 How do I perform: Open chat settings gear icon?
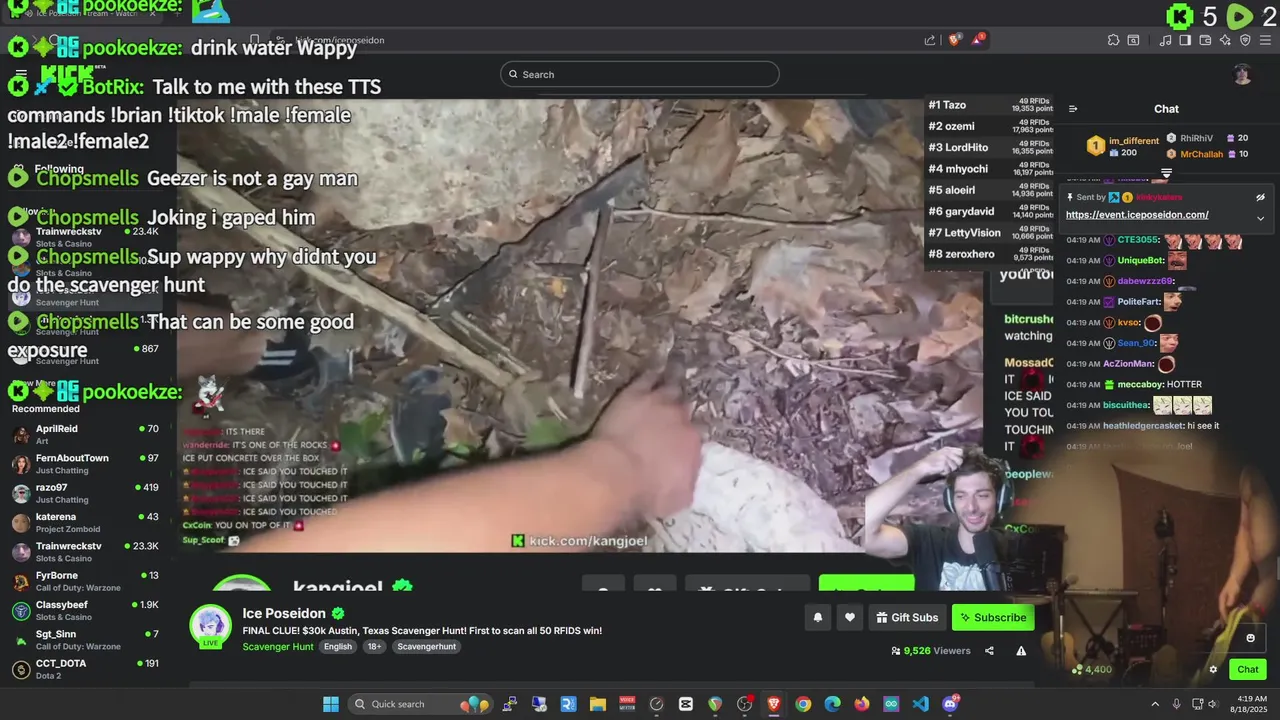click(1213, 670)
